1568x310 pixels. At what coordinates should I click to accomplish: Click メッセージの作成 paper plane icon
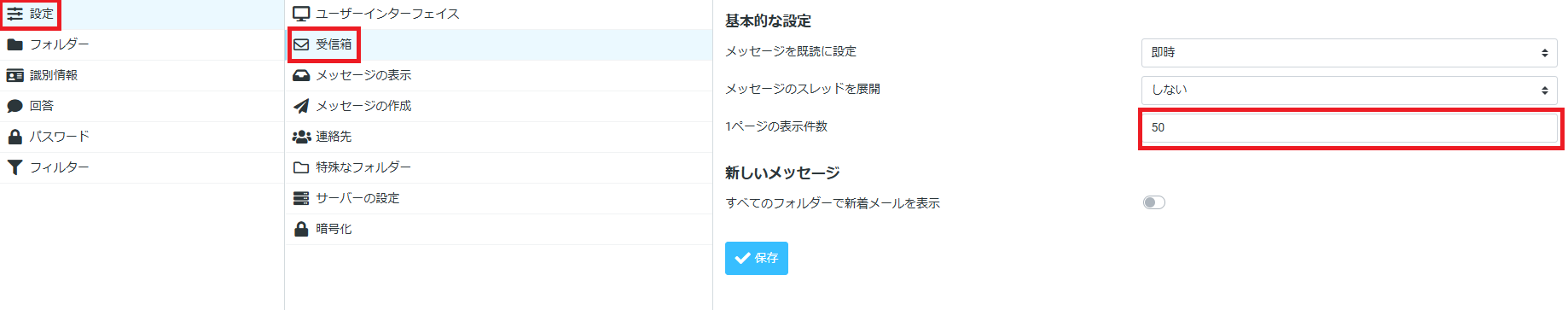[301, 106]
